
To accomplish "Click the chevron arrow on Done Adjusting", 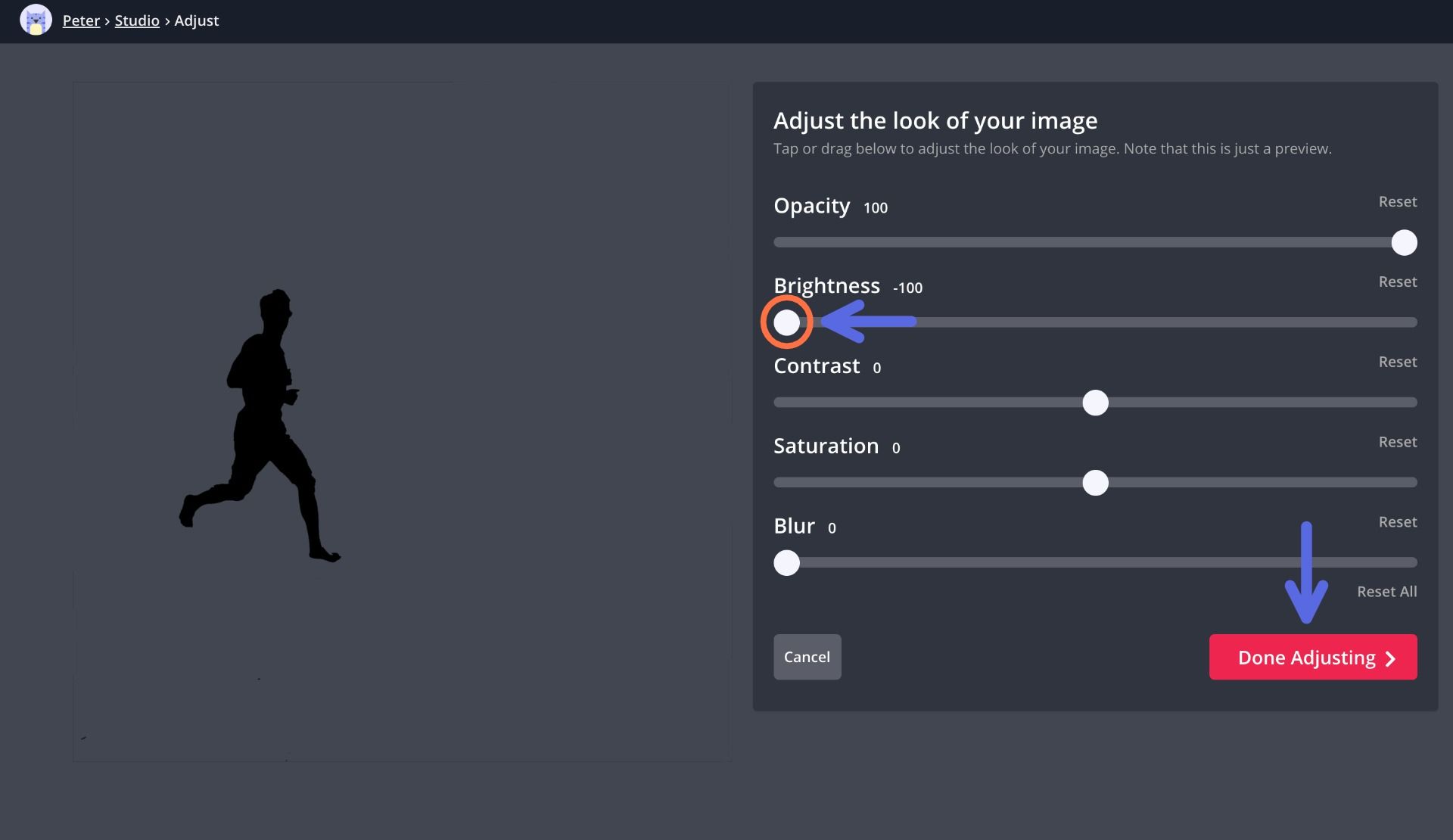I will point(1390,658).
